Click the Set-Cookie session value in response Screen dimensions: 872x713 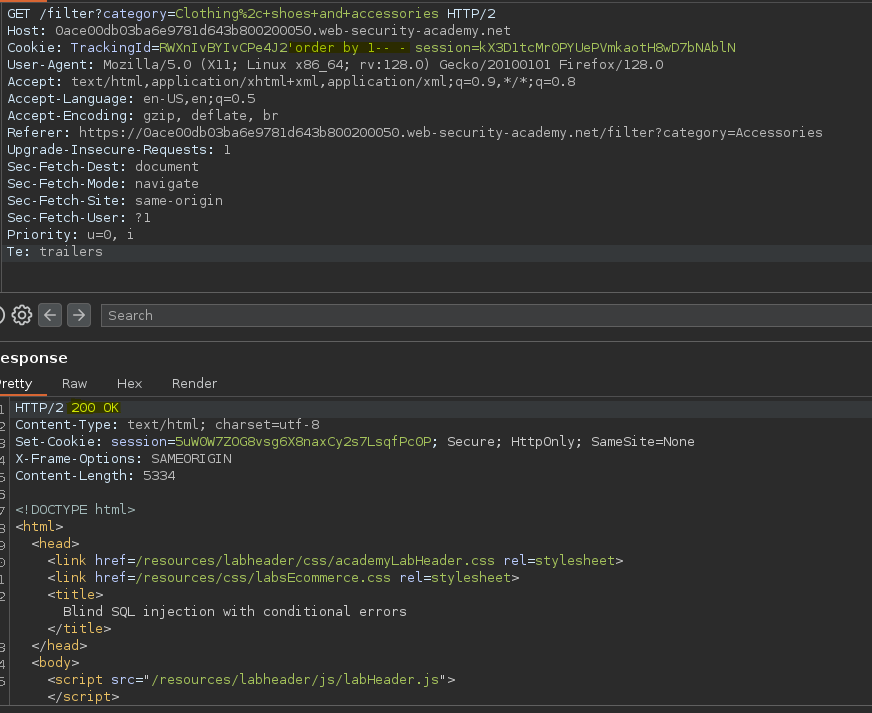(x=303, y=442)
